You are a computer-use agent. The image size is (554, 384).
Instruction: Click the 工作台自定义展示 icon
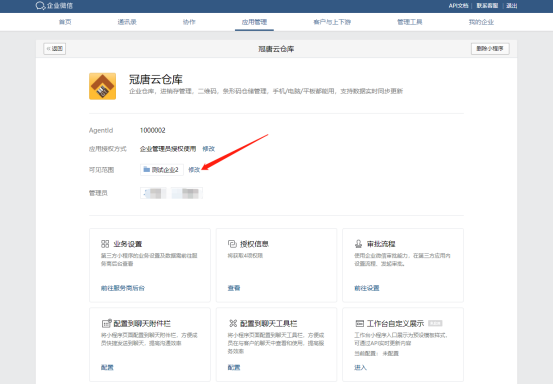[359, 323]
